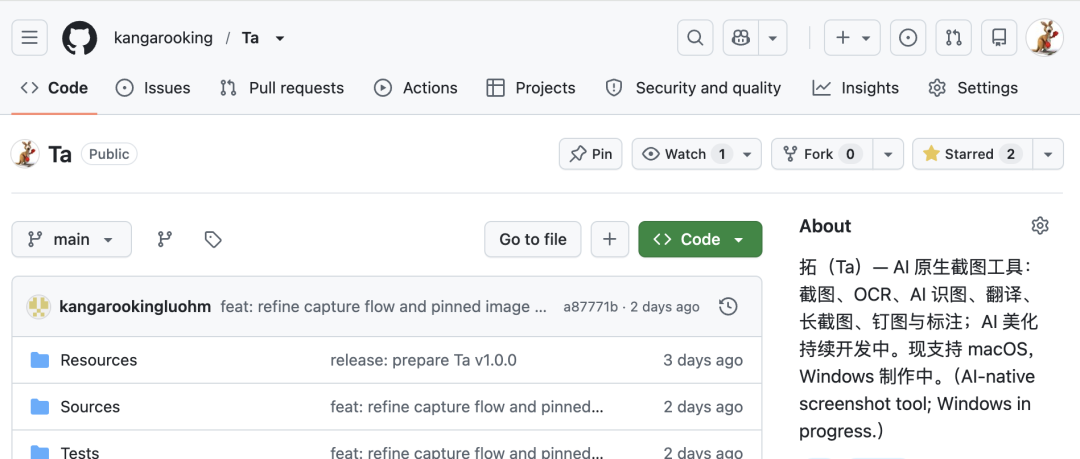Open Copilot chat icon

coord(741,37)
